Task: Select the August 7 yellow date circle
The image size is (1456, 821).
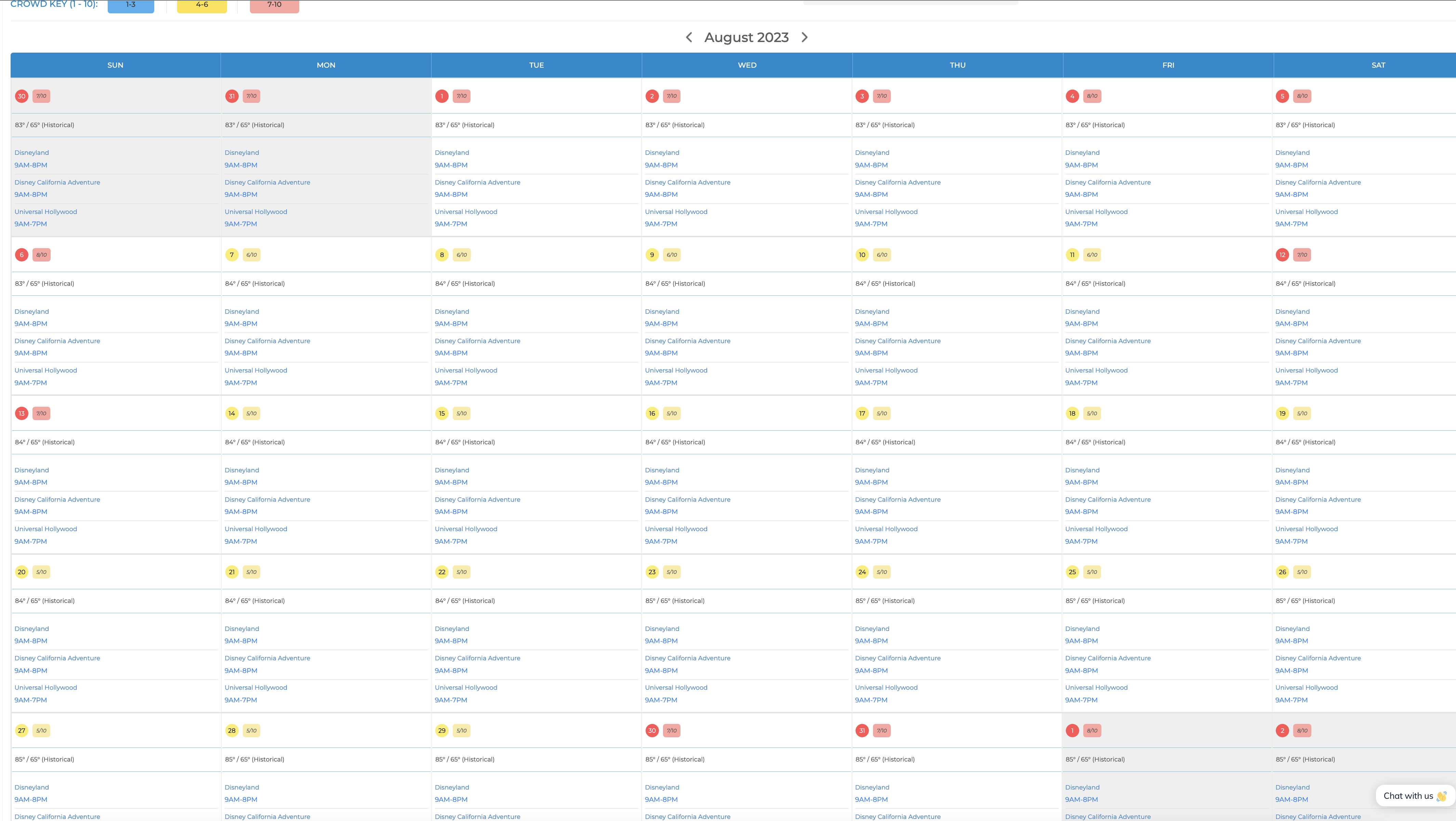Action: [x=232, y=255]
